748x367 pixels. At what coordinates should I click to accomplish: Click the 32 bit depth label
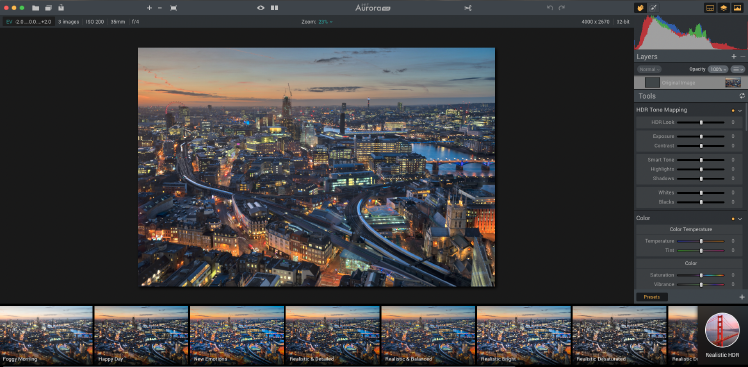pyautogui.click(x=623, y=22)
